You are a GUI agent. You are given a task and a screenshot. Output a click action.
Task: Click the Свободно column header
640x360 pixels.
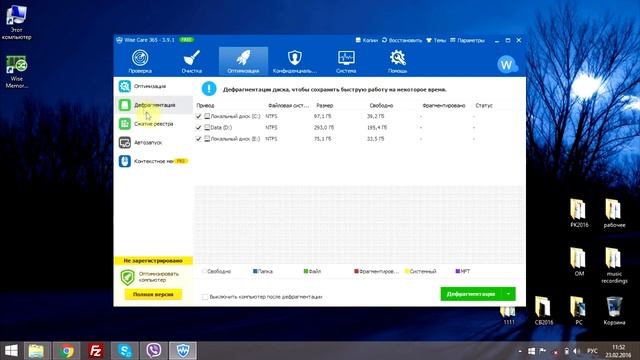[x=381, y=105]
